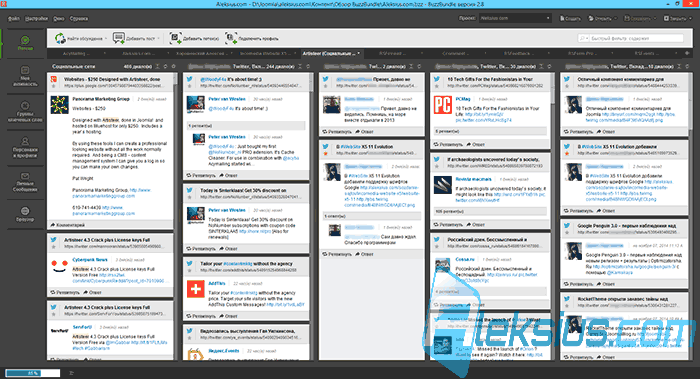
Task: Star the 'It's about time!' tweet
Action: coord(190,86)
